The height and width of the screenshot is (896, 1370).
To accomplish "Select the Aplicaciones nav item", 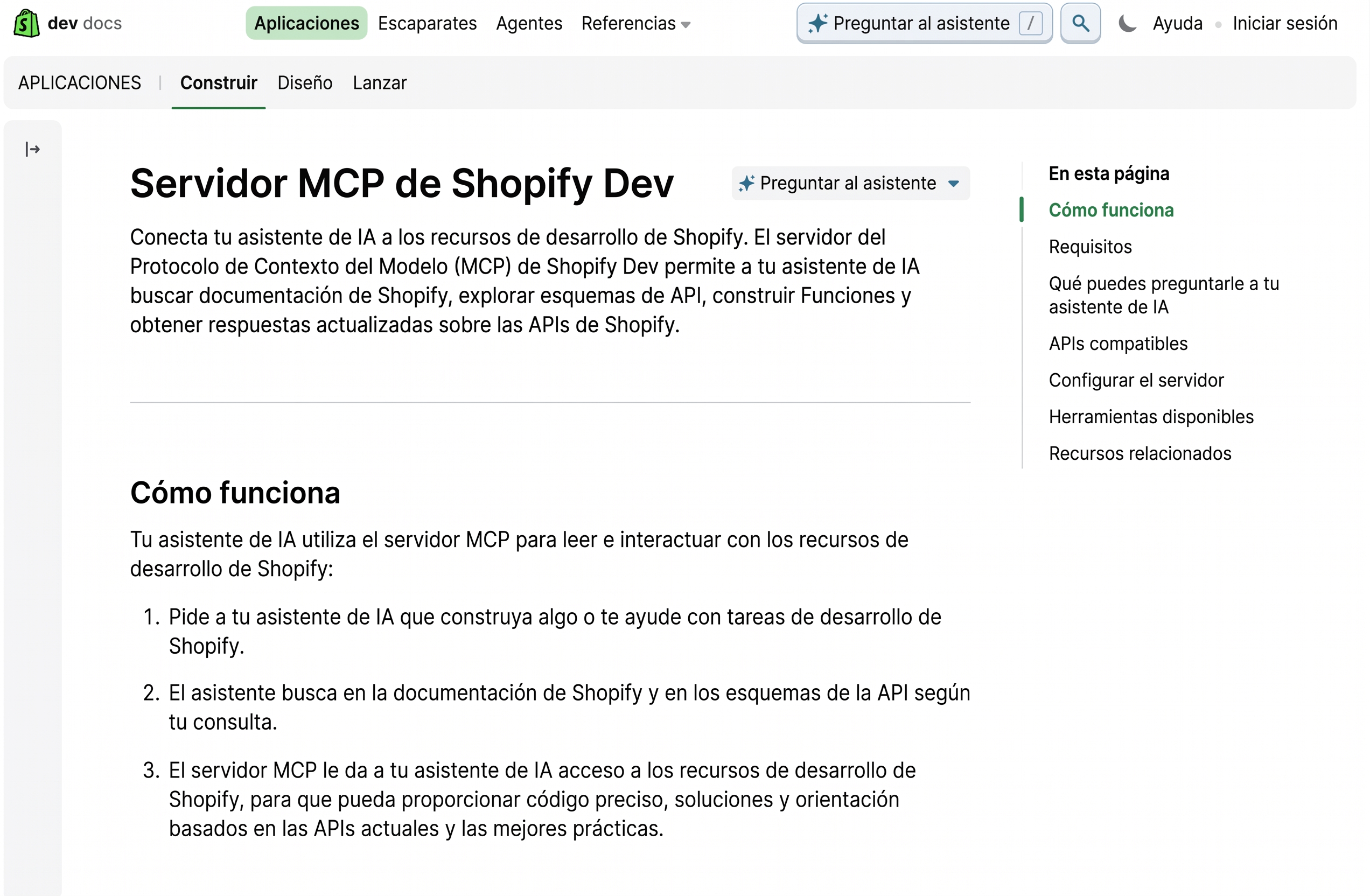I will click(307, 23).
